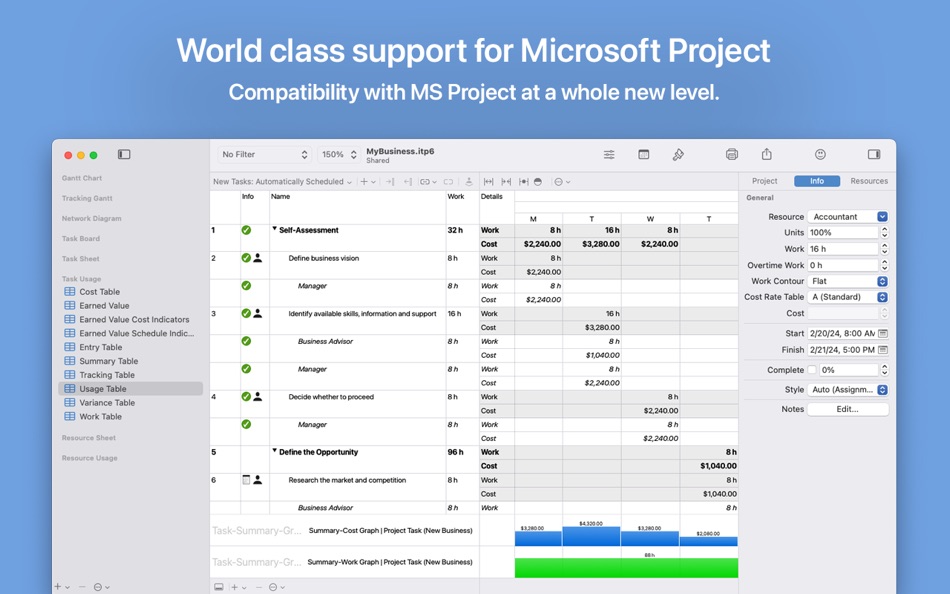Click the fit-to-width timescale icon

(x=488, y=182)
